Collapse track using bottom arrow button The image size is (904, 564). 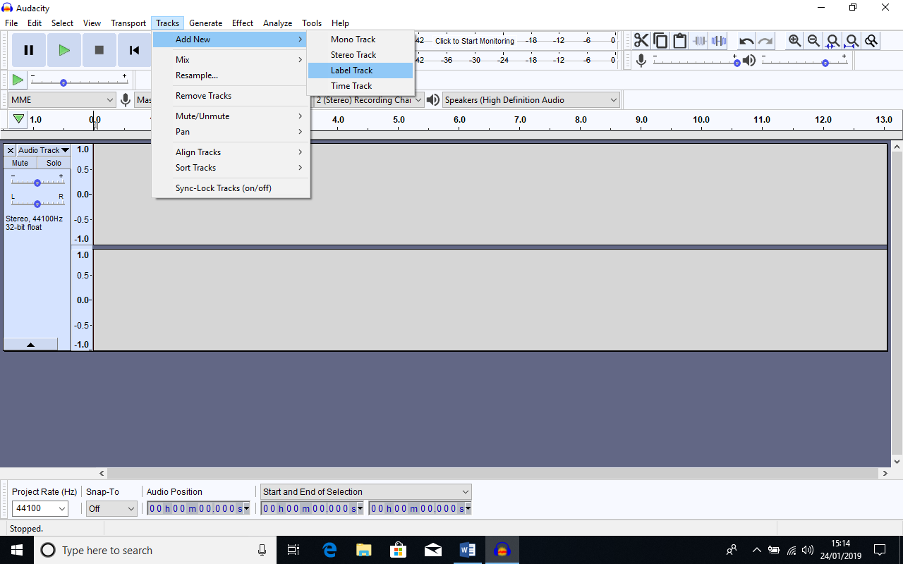31,344
